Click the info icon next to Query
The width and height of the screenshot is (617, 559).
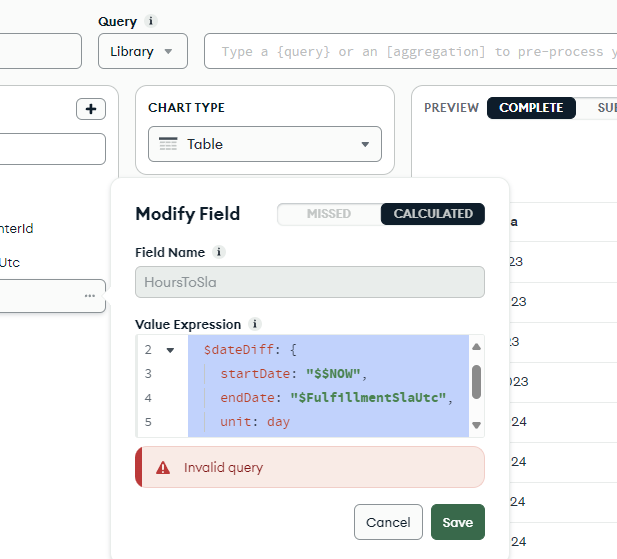(x=151, y=21)
